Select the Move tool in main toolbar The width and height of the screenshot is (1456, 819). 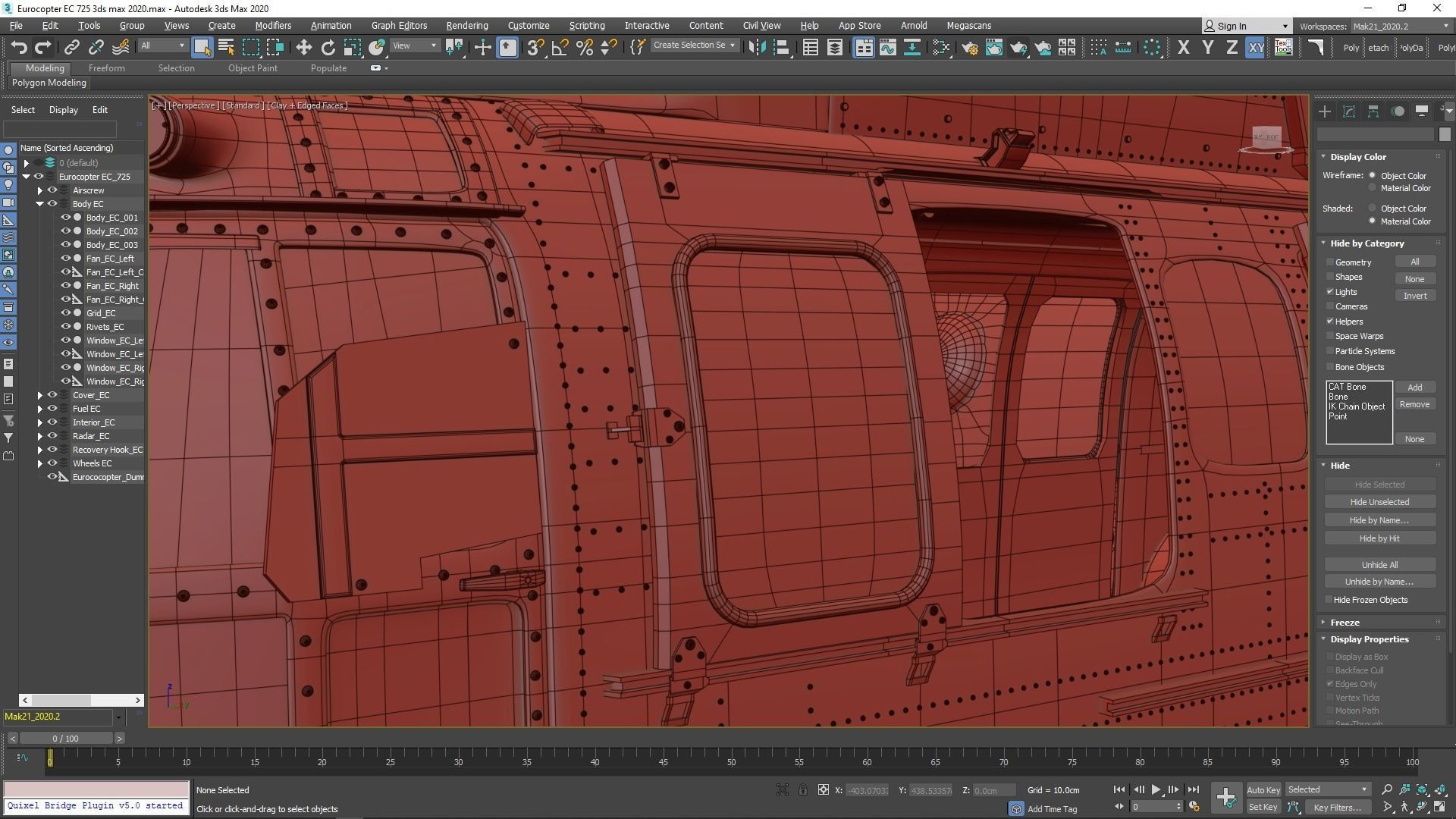303,48
